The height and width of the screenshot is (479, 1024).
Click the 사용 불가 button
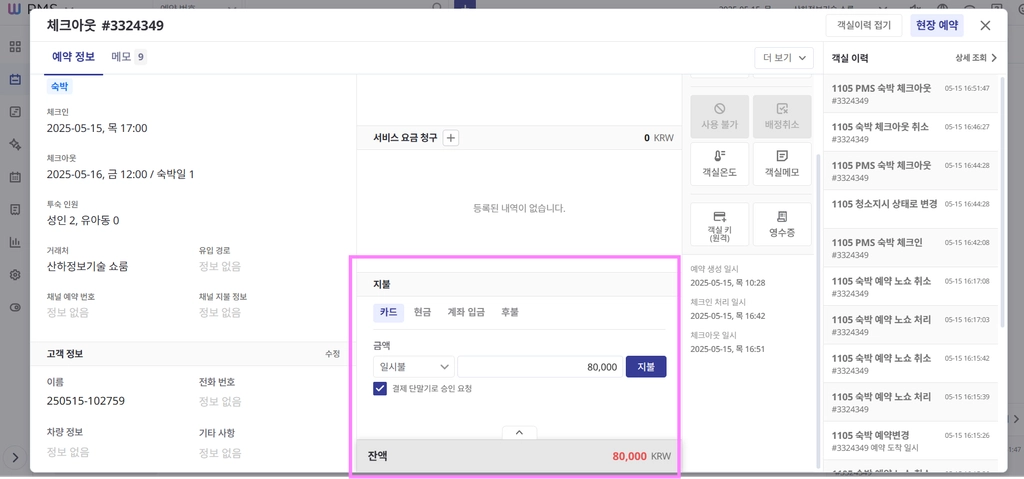point(719,116)
